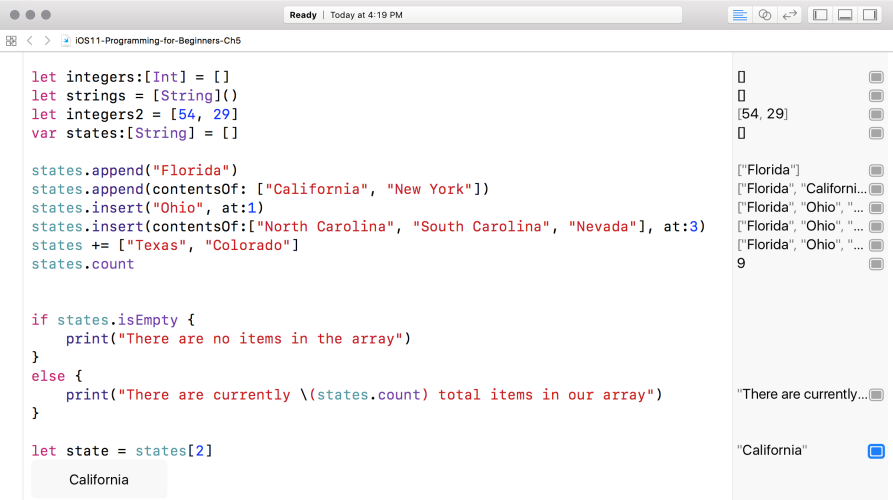Viewport: 893px width, 500px height.
Task: Click the sidebar result value 9
Action: 741,264
